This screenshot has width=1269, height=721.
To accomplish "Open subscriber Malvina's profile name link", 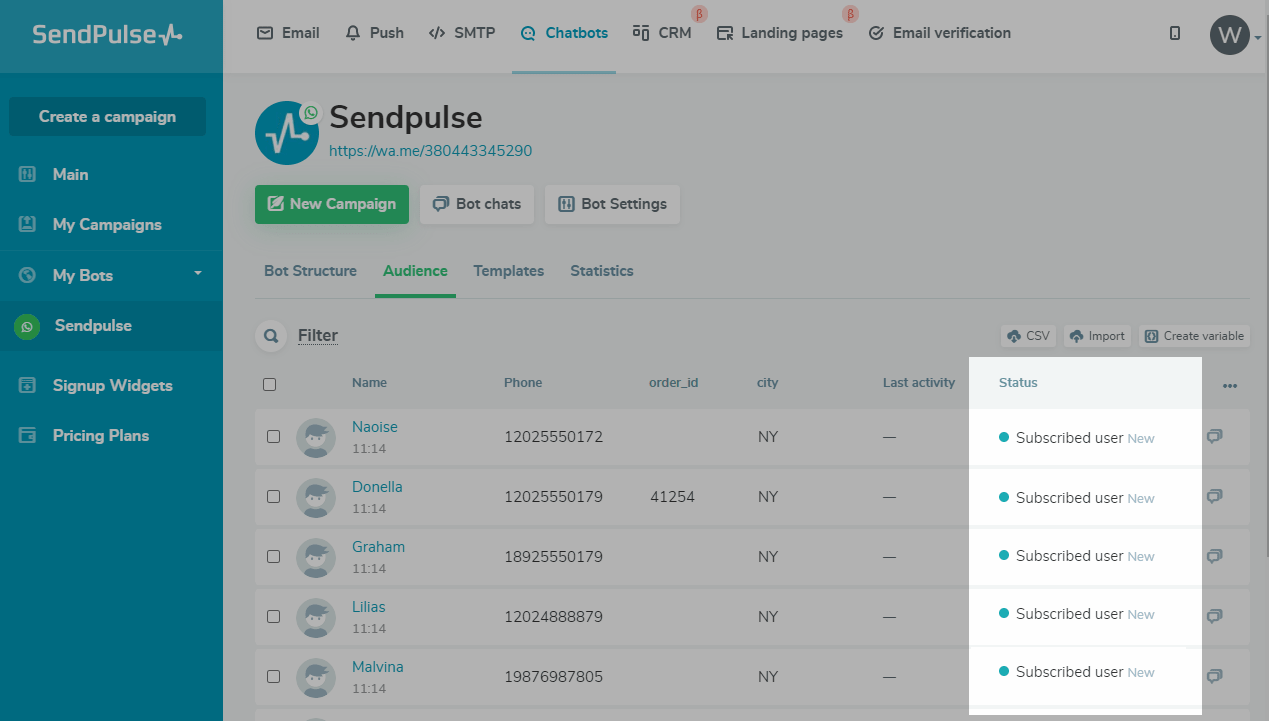I will 378,667.
